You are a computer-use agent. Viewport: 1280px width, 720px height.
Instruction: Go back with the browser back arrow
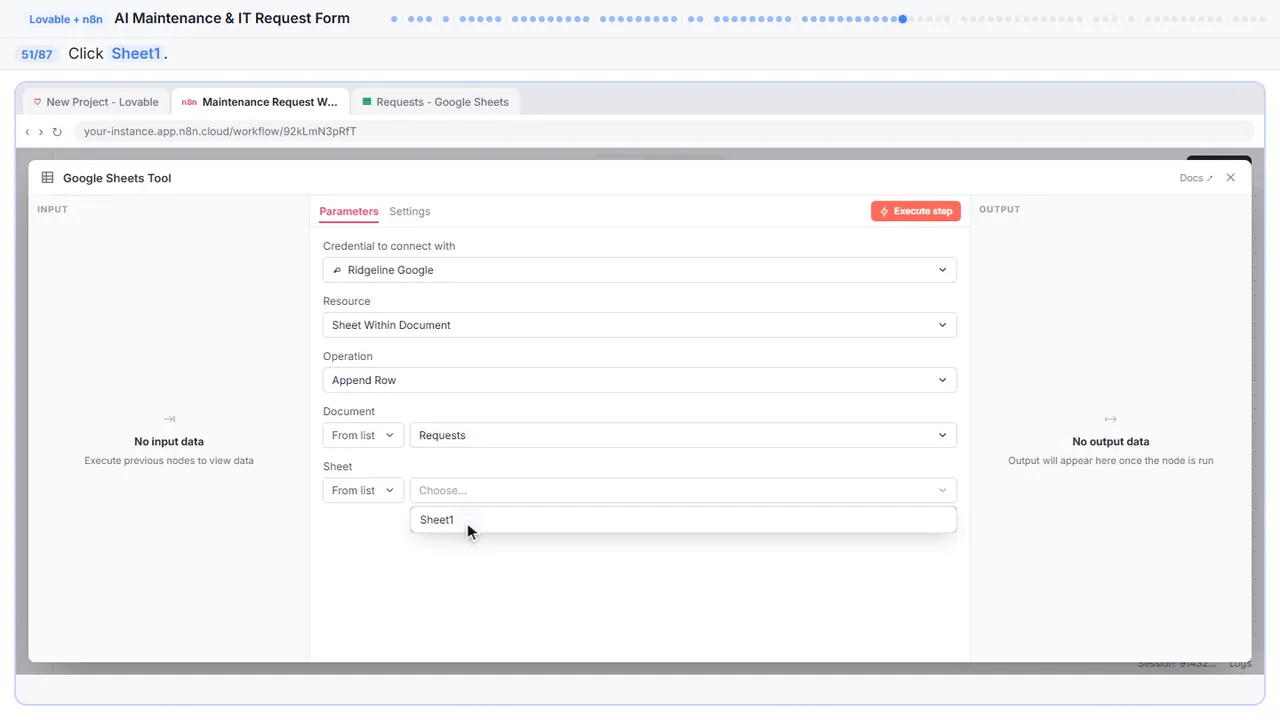27,132
